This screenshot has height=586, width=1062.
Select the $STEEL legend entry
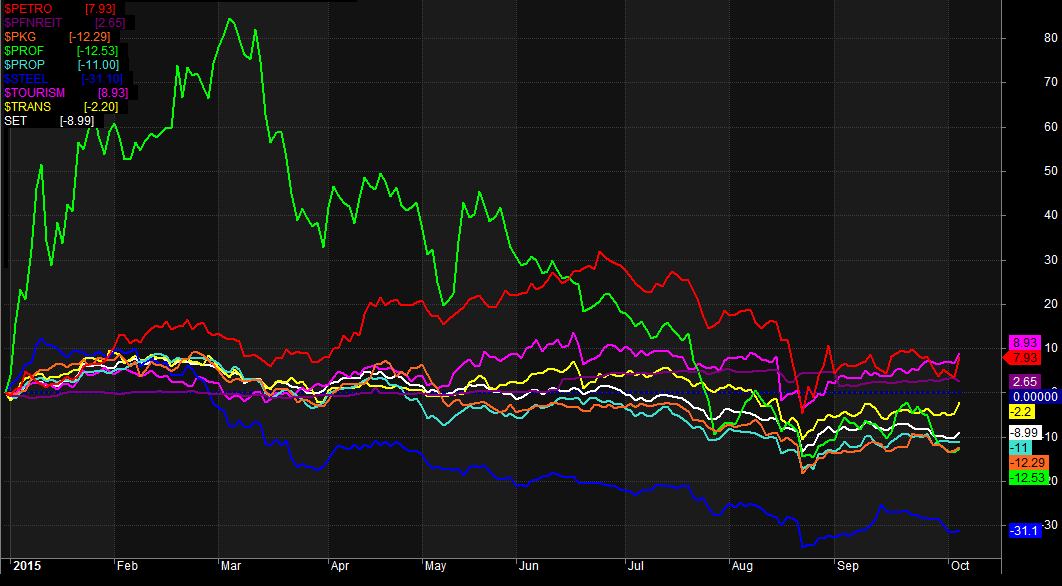tap(26, 79)
